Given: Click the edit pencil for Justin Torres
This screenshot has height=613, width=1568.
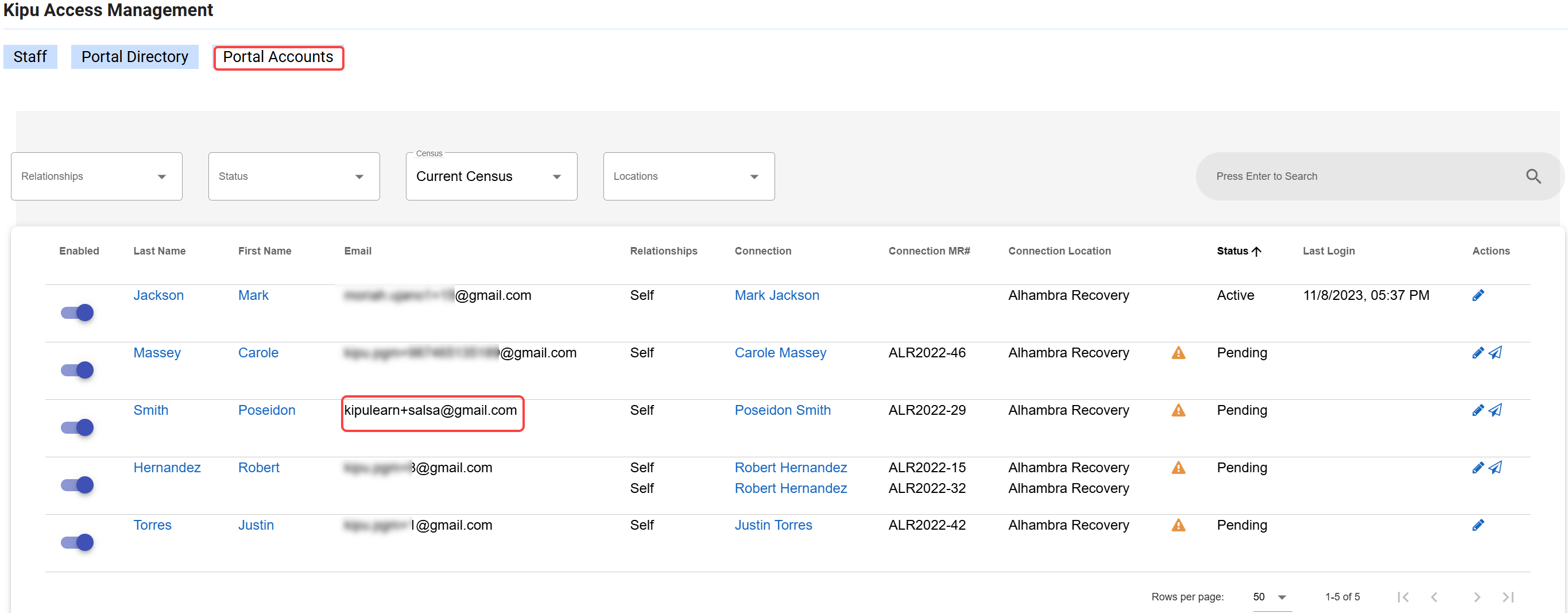Looking at the screenshot, I should (x=1477, y=525).
